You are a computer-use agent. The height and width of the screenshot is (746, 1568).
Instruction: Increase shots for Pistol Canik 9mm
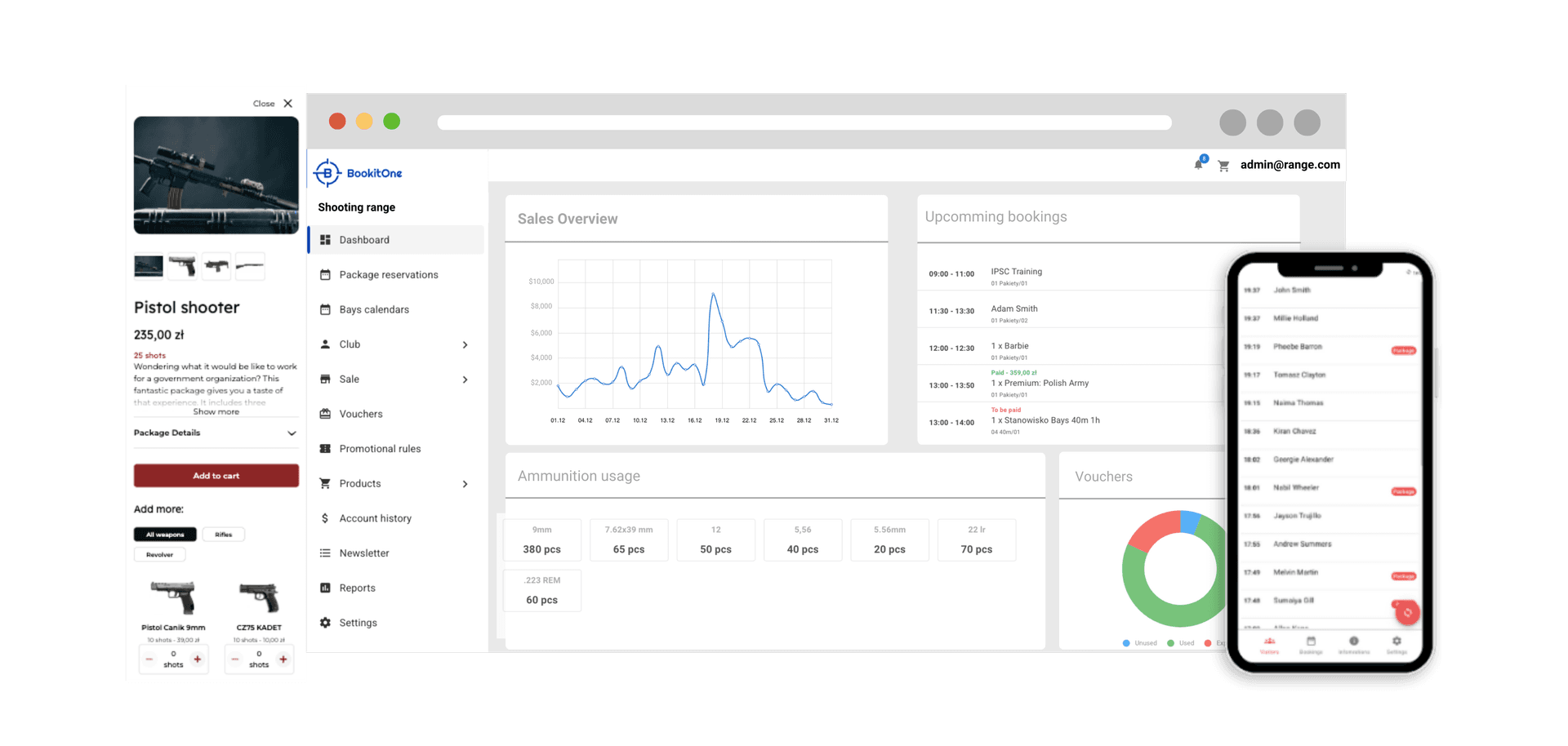click(197, 659)
